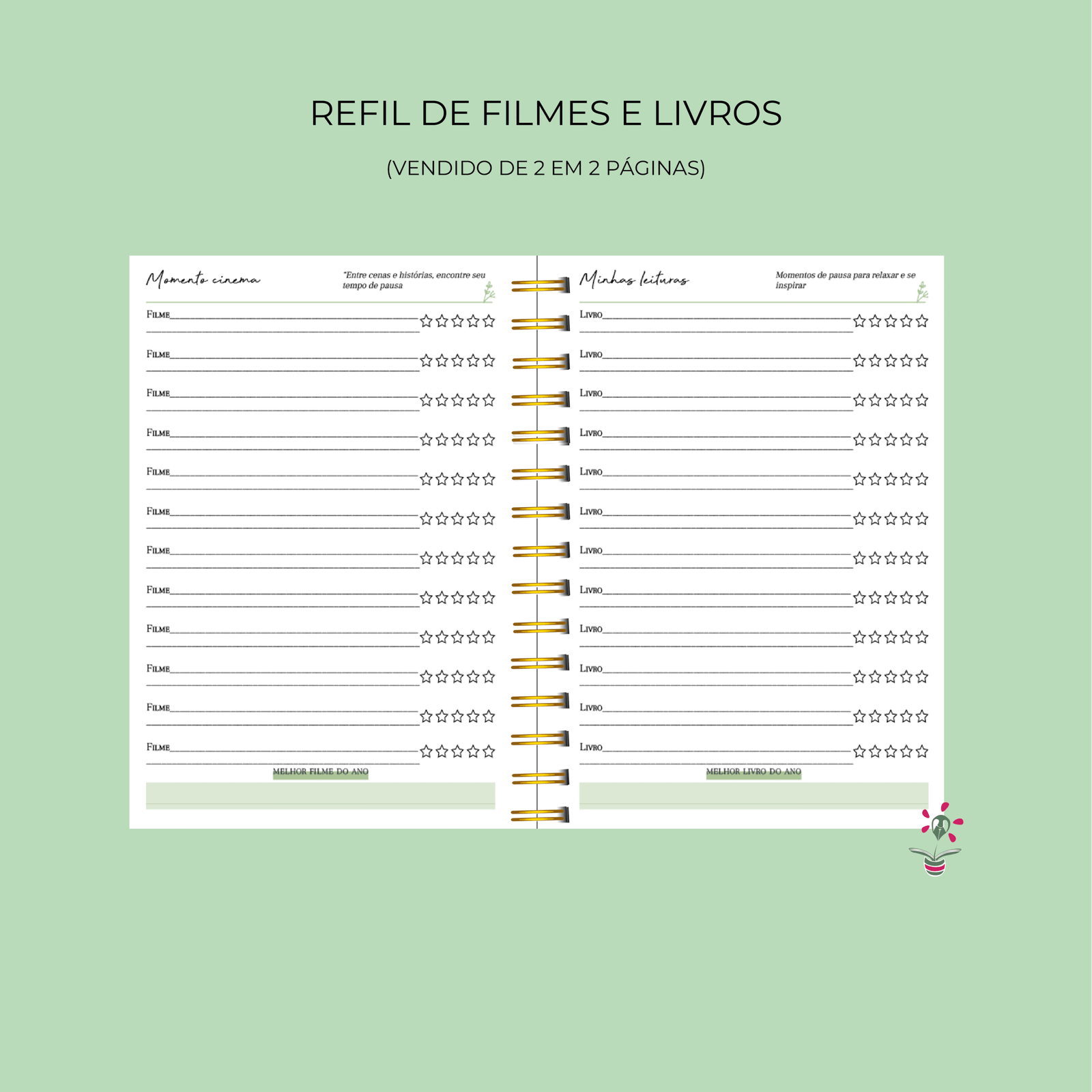Click the first Filme writing line
This screenshot has width=1092, height=1092.
click(293, 317)
